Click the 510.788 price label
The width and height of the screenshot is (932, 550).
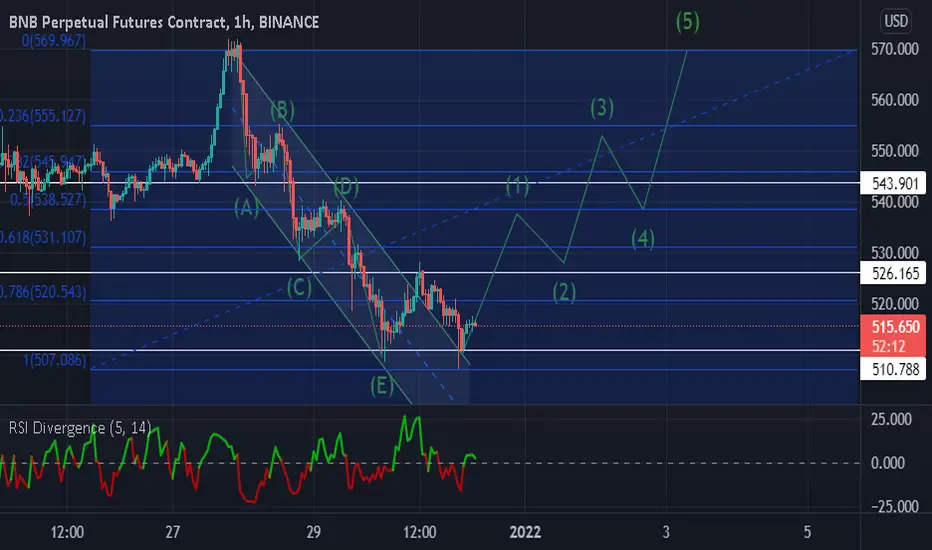(893, 370)
